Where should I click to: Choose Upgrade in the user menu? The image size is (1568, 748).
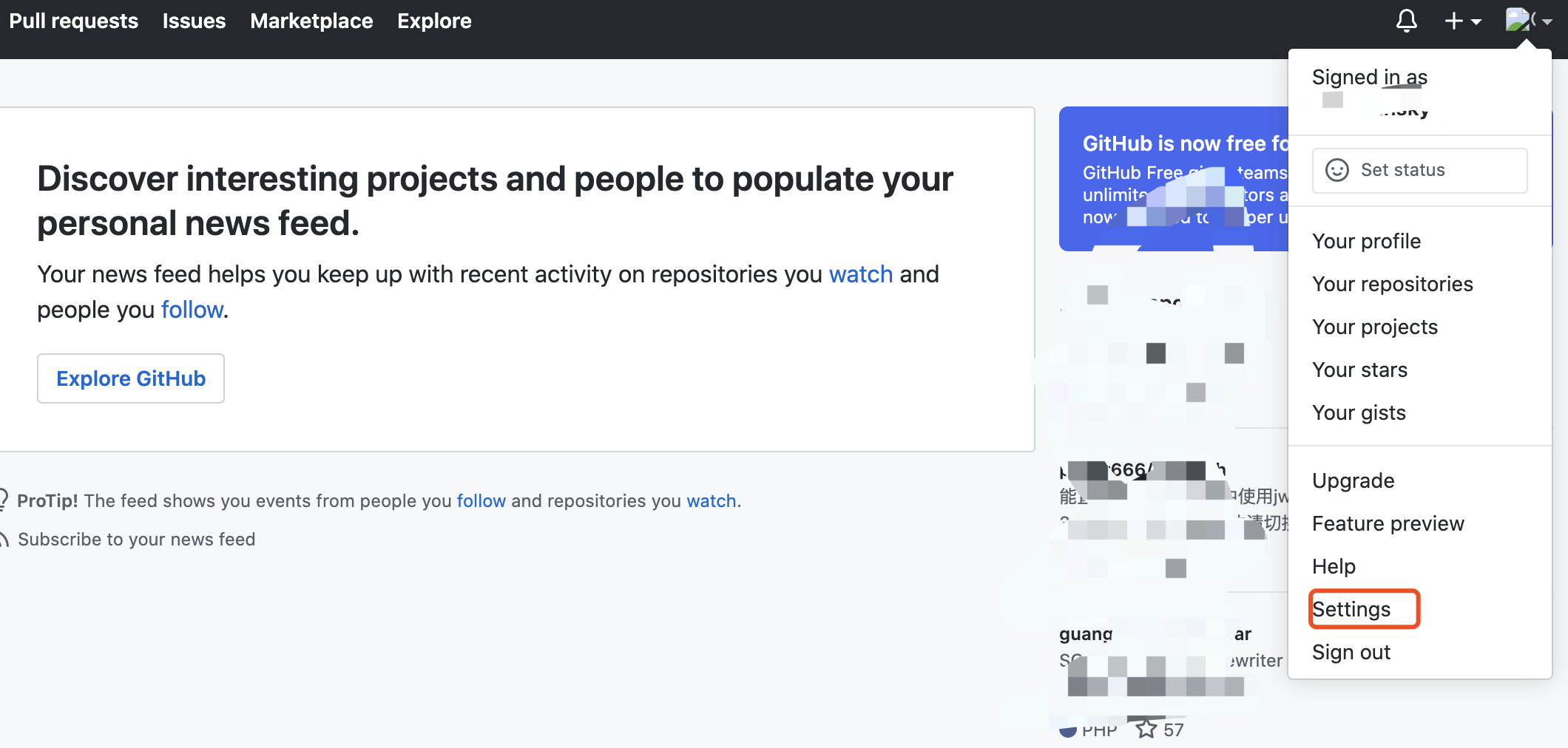pos(1353,480)
